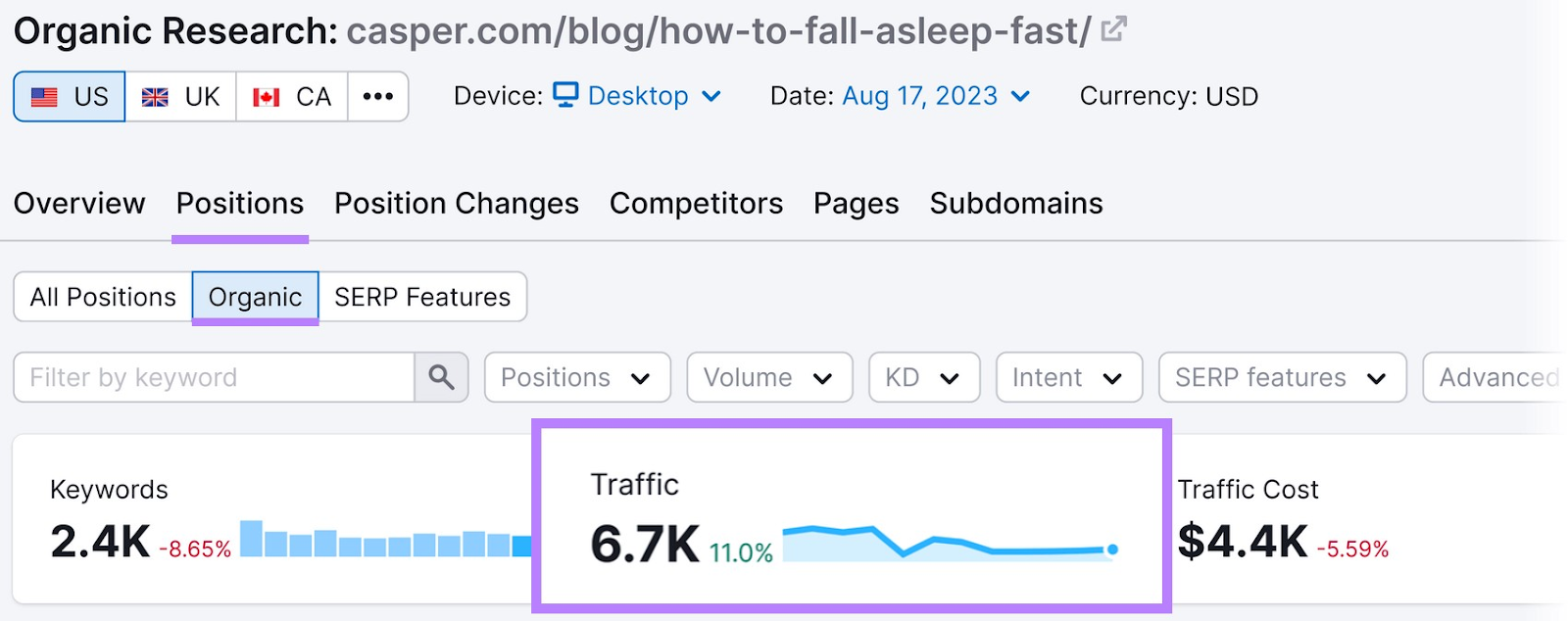Open the Aug 17, 2023 date picker

[x=921, y=95]
